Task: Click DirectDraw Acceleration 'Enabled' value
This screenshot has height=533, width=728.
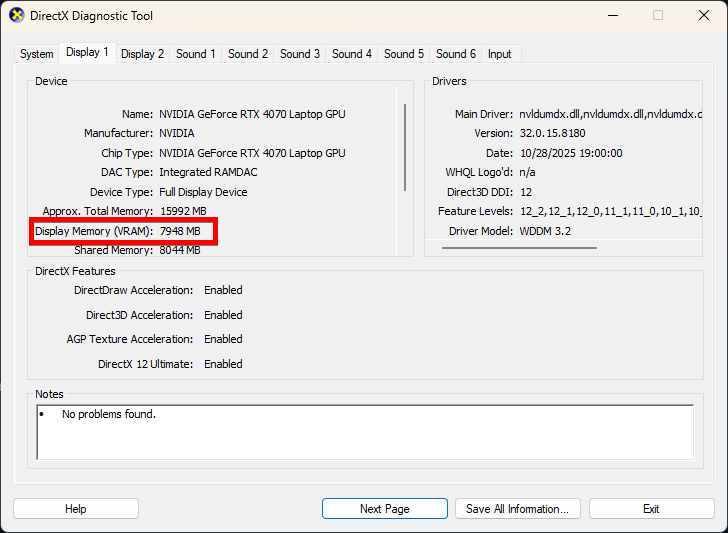Action: pos(223,290)
